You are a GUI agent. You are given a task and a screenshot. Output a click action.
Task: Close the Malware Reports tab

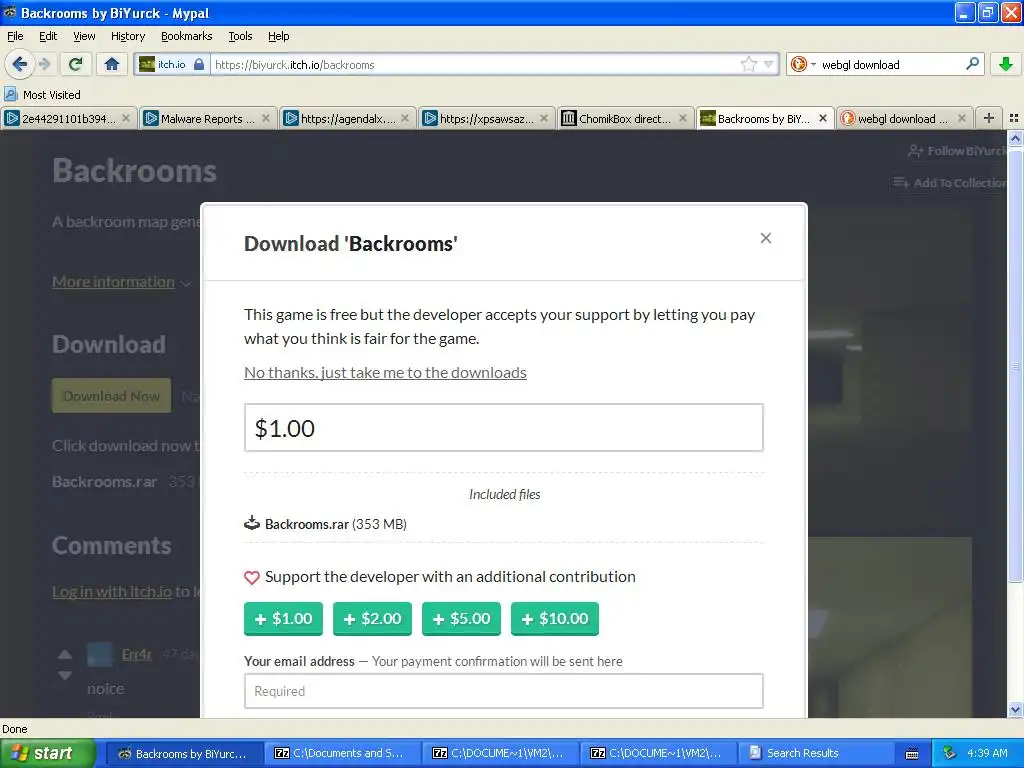click(x=266, y=118)
